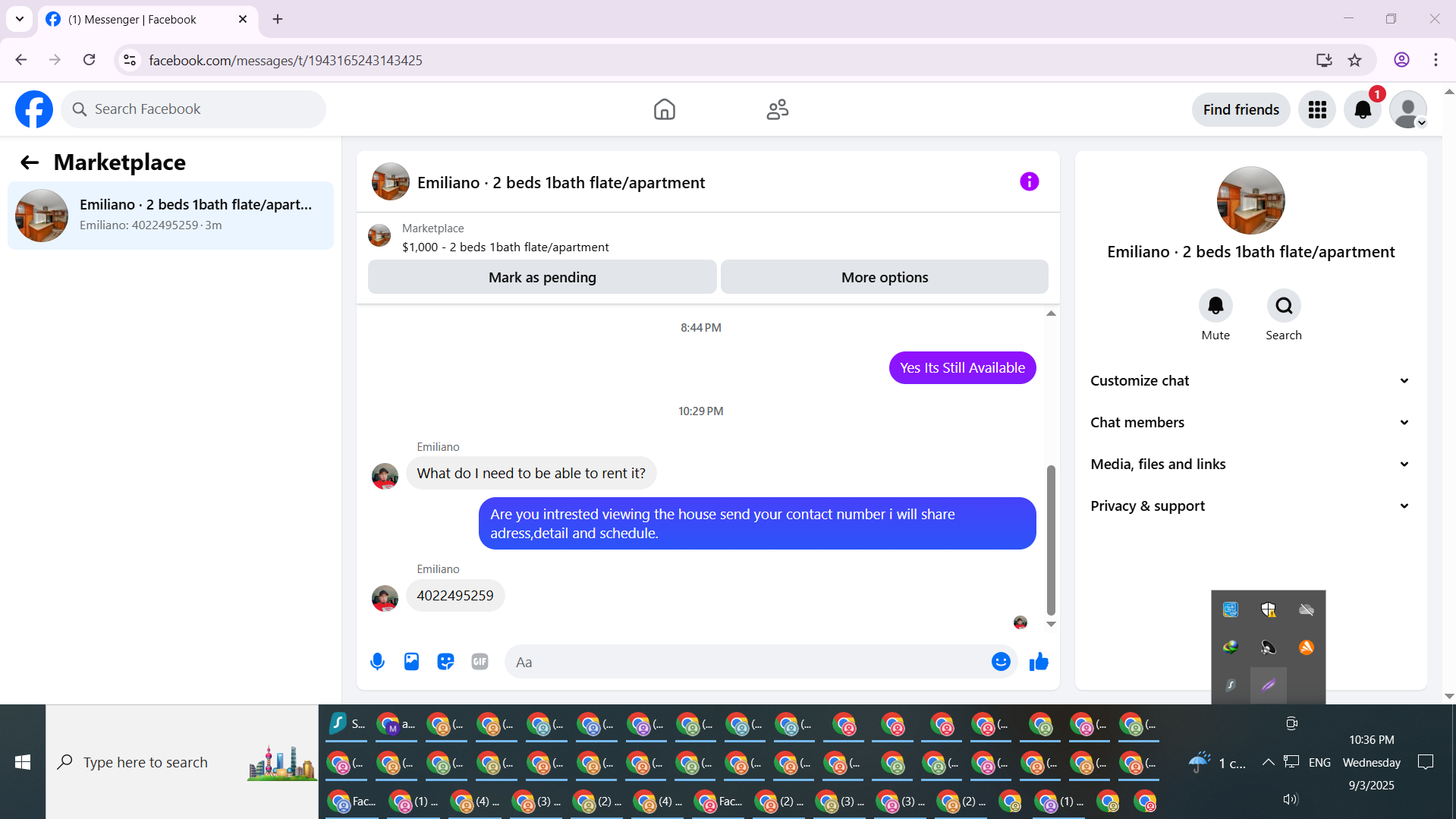Click the large listing photo in the right panel

coord(1250,200)
